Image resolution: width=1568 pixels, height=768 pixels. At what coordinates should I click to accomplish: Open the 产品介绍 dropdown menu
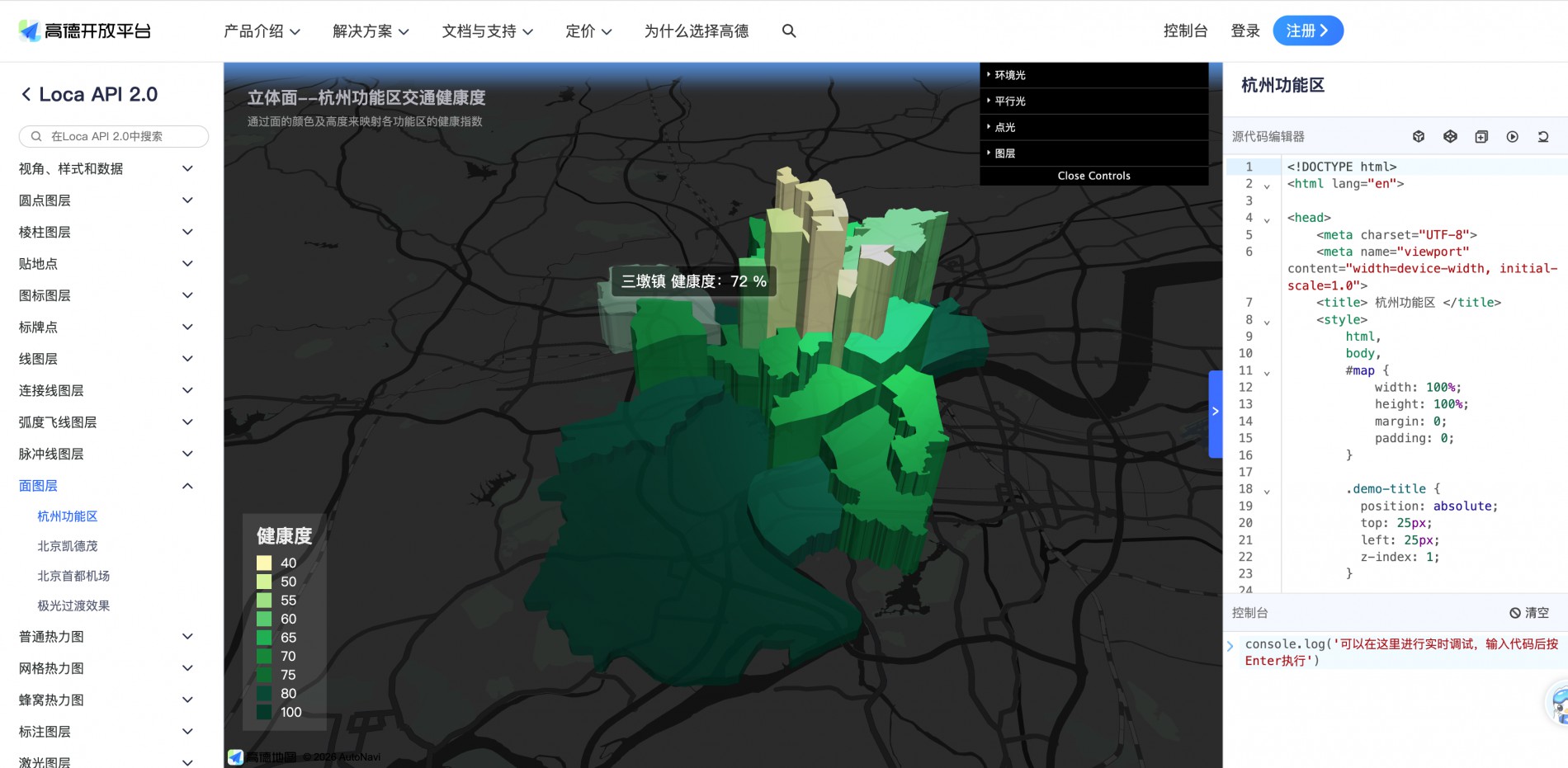[x=262, y=31]
